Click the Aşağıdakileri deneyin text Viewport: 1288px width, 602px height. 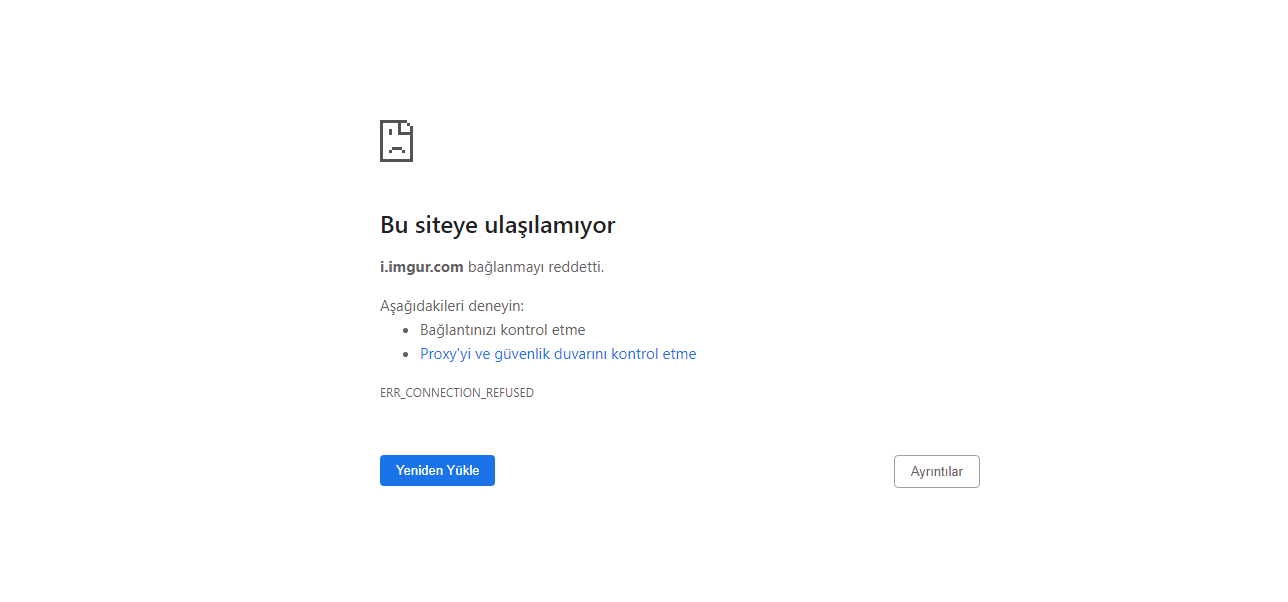point(452,306)
